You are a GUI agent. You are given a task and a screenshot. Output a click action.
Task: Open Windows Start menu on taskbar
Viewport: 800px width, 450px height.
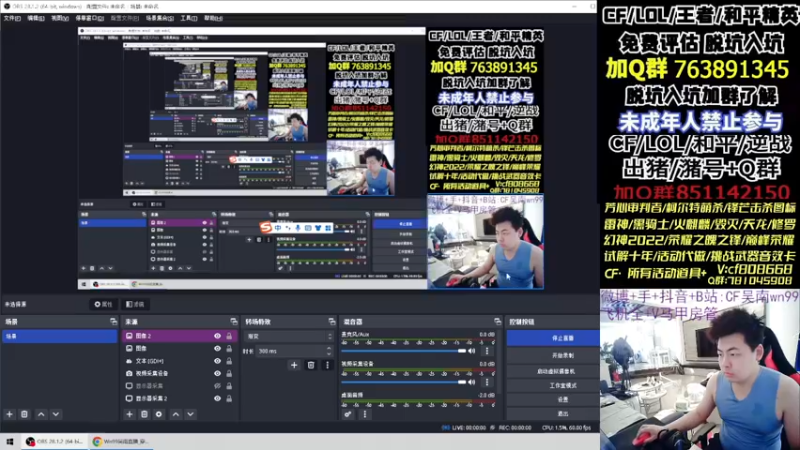coord(10,441)
